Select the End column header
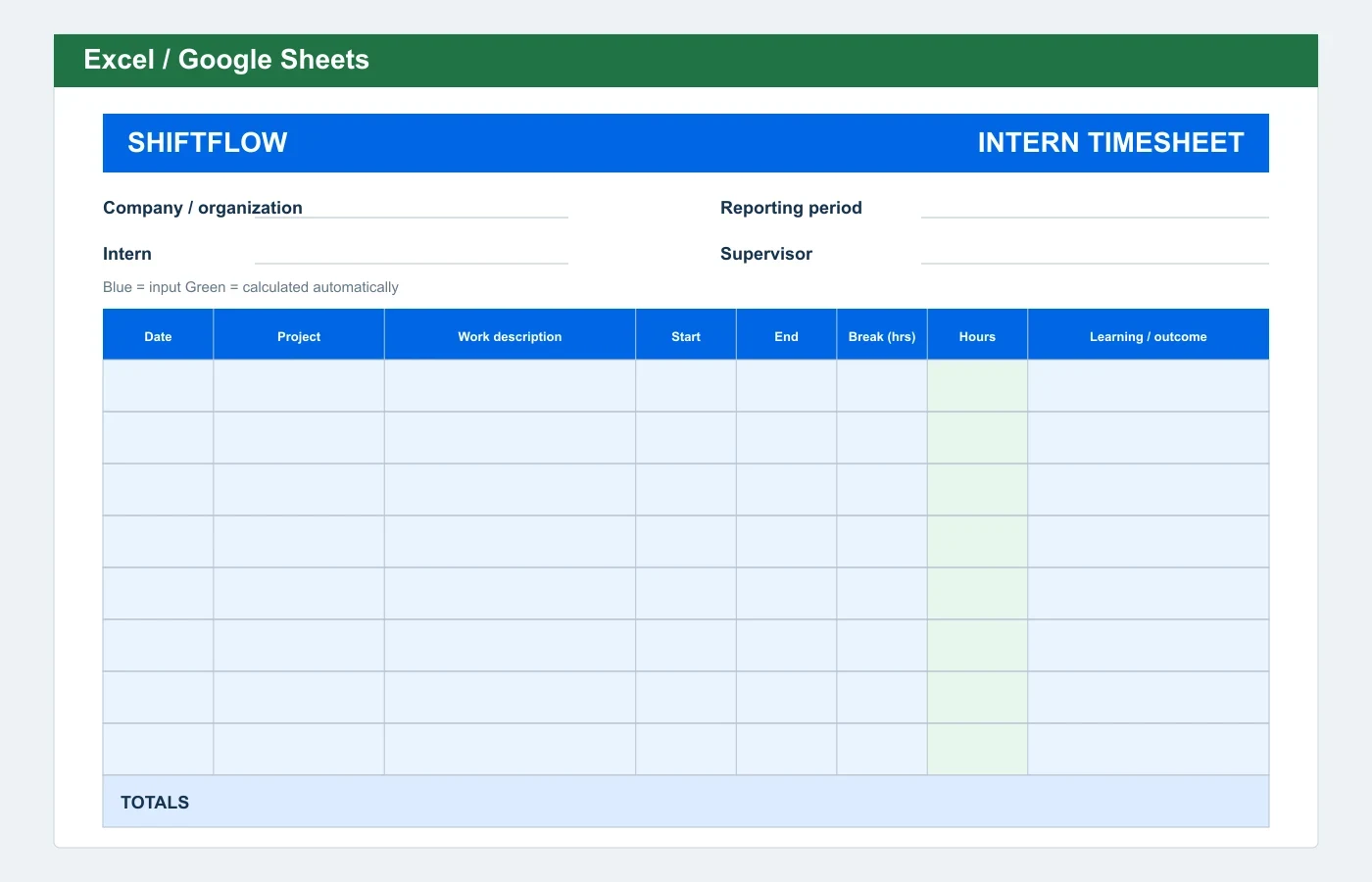The height and width of the screenshot is (882, 1372). tap(786, 336)
